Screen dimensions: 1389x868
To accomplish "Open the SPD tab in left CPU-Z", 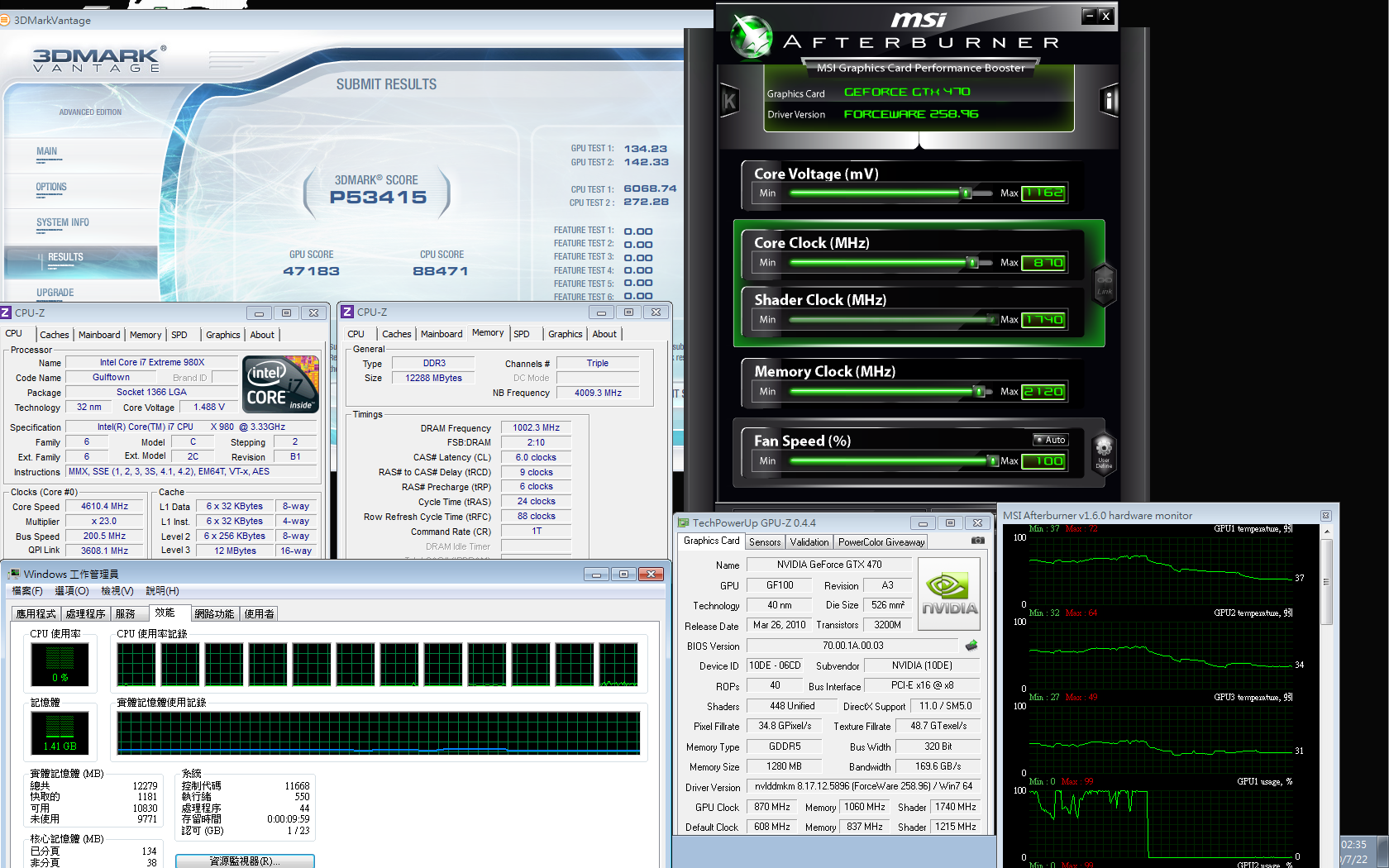I will (x=179, y=335).
